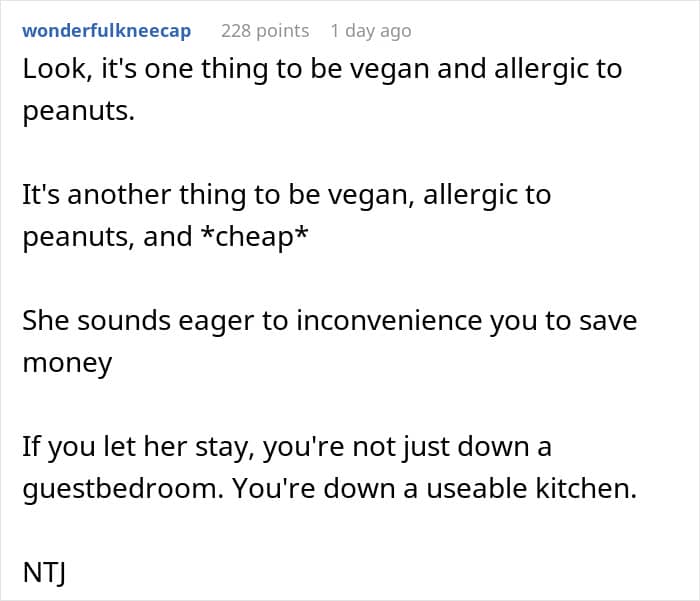Click the words "She sounds"
Viewport: 700px width, 601px height.
tap(96, 321)
